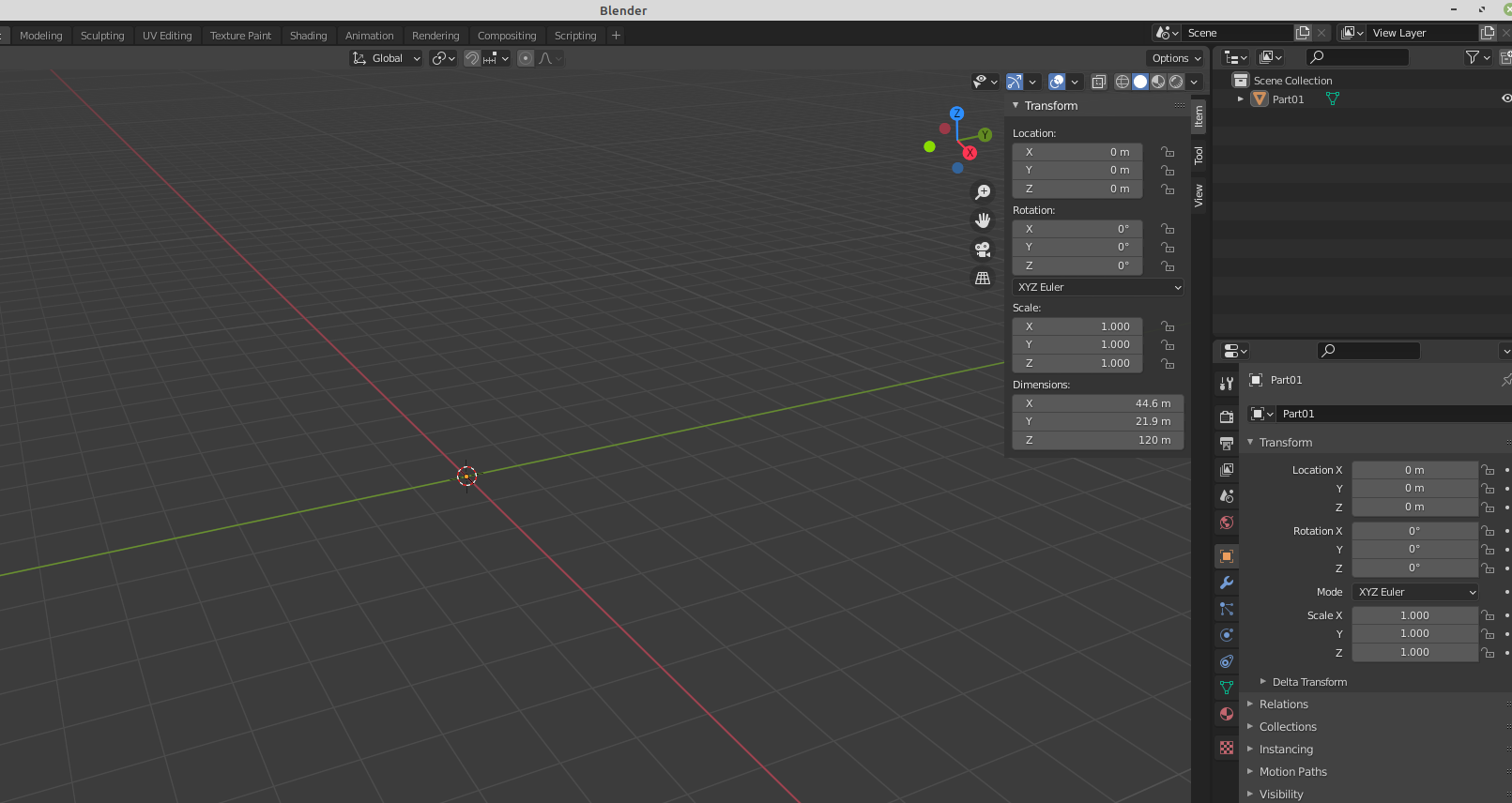Expand the Relations panel

pos(1283,705)
